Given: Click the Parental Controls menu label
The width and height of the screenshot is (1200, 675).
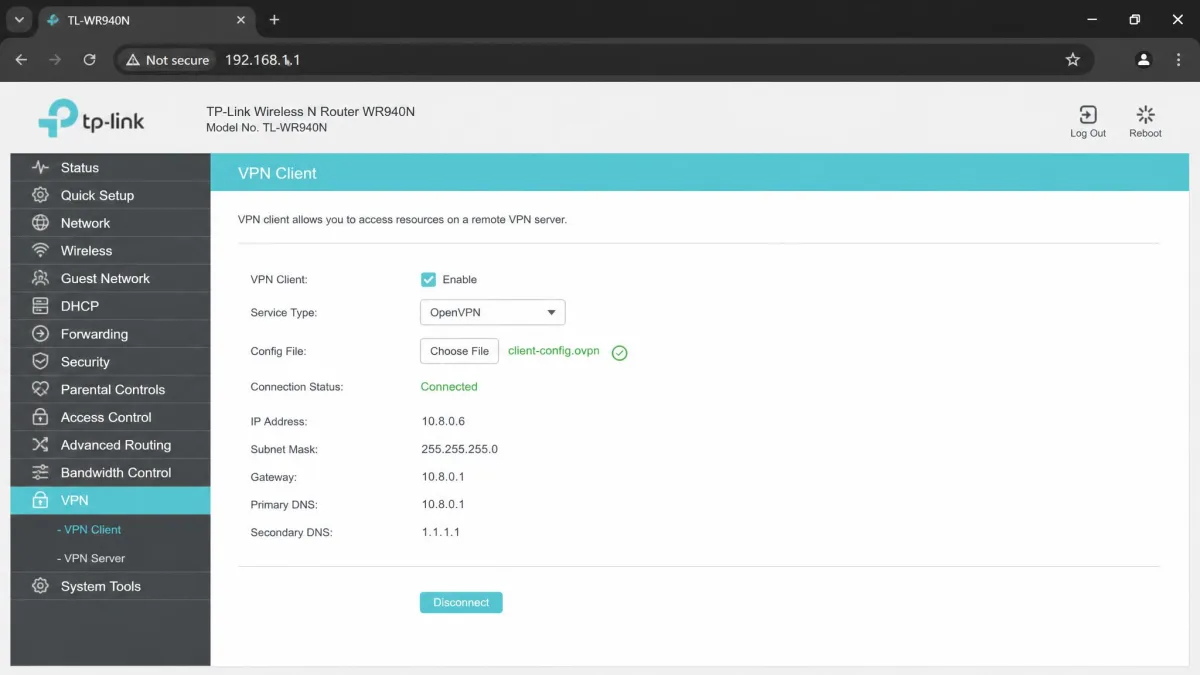Looking at the screenshot, I should click(113, 389).
